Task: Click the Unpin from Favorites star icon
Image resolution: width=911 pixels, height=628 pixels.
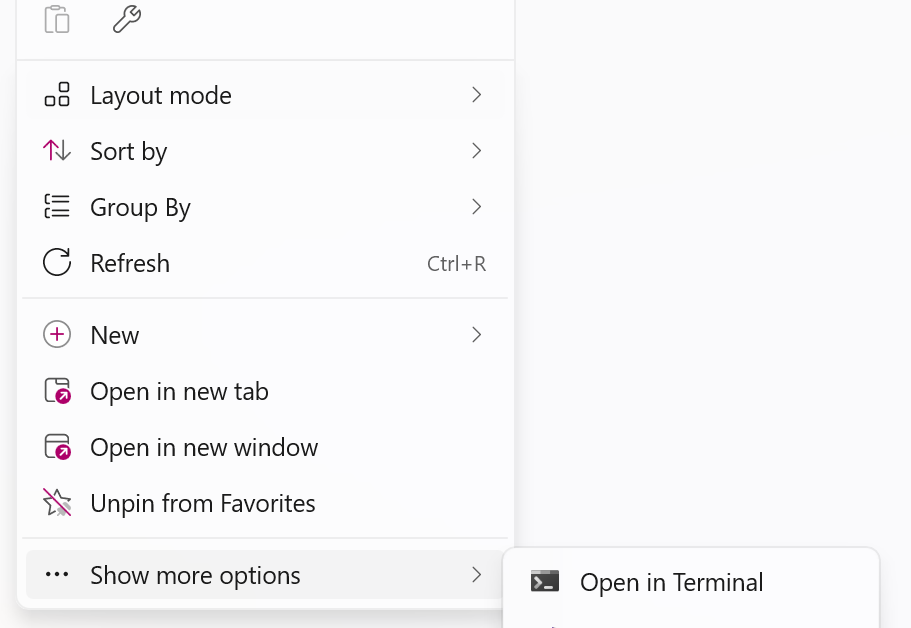Action: [x=57, y=503]
